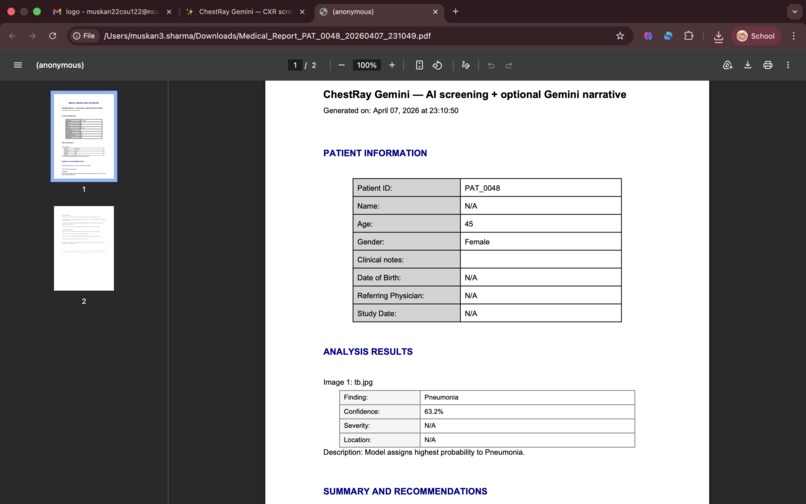Click the fit to page icon

[419, 65]
